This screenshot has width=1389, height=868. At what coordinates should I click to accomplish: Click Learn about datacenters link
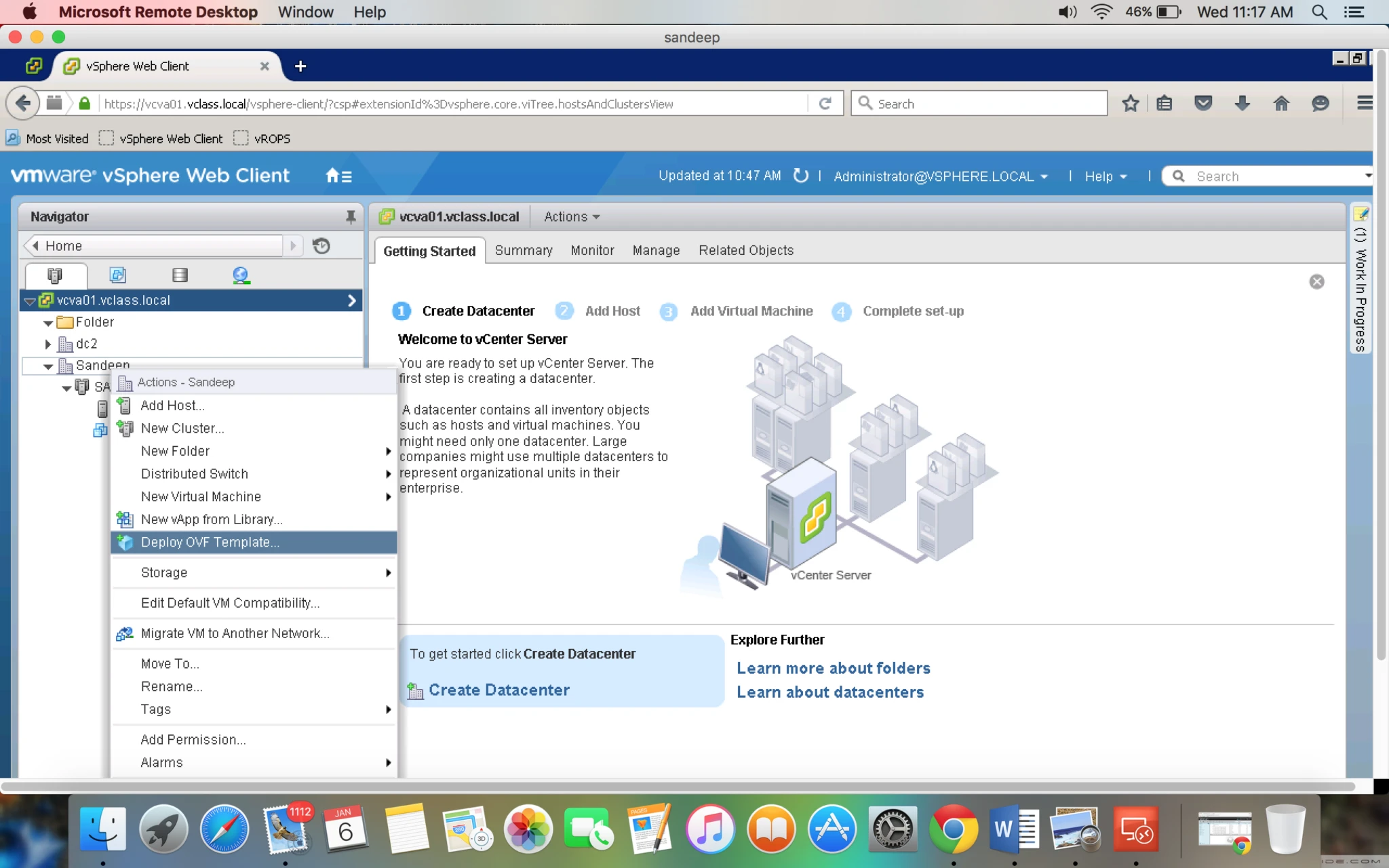[x=830, y=692]
